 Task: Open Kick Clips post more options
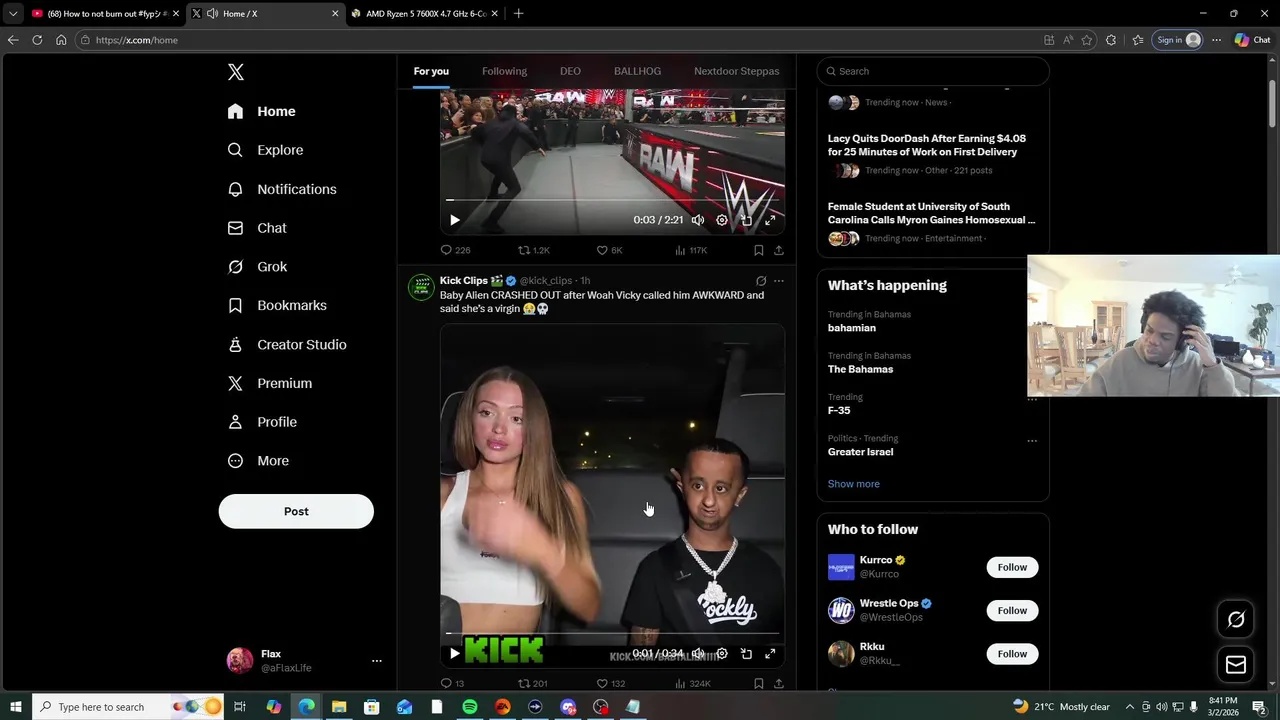(x=779, y=281)
